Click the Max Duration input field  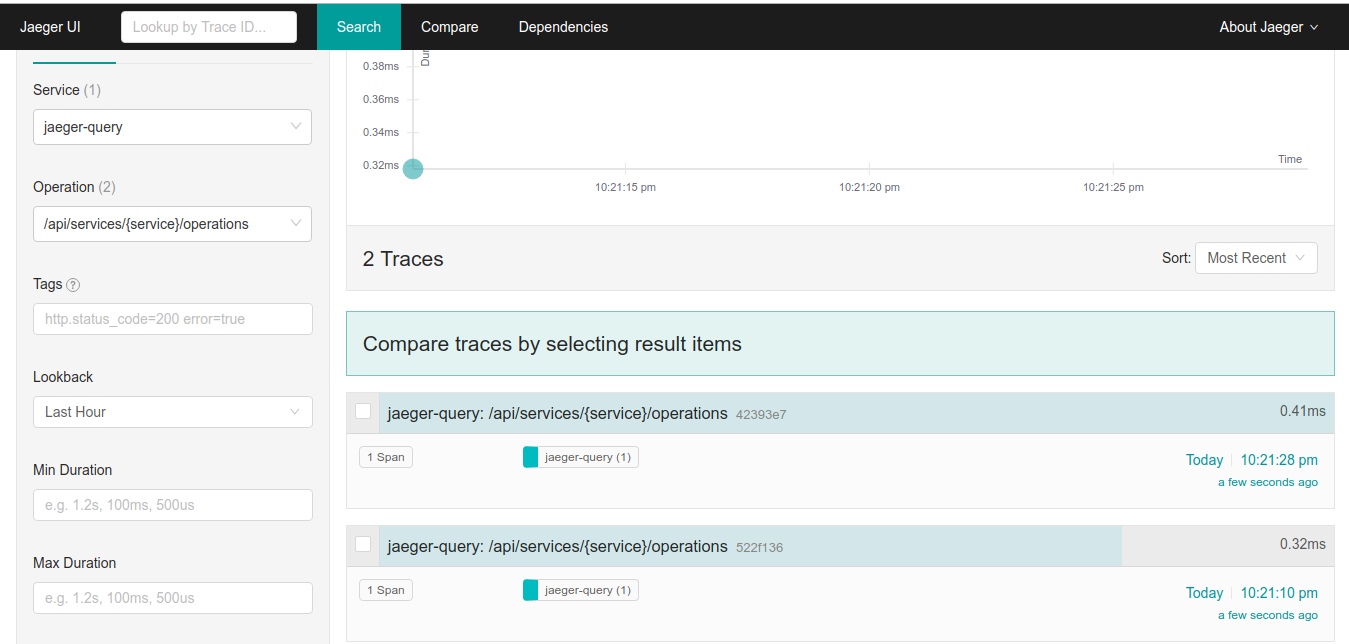tap(173, 598)
